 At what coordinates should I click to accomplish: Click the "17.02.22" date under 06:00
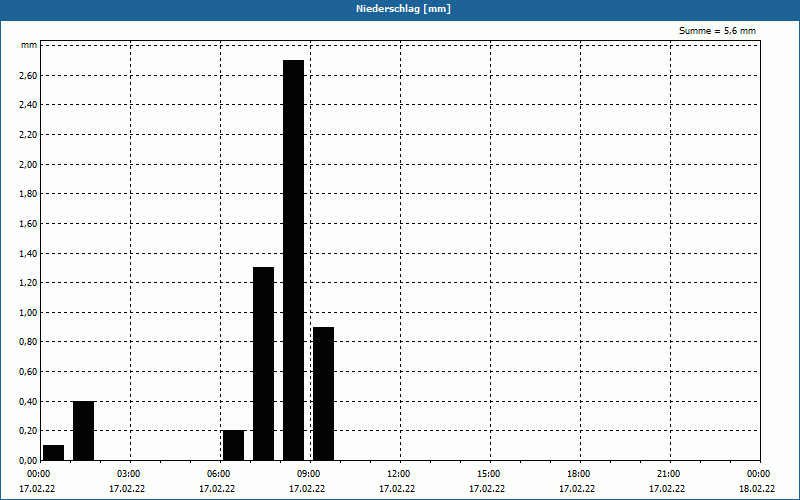217,489
